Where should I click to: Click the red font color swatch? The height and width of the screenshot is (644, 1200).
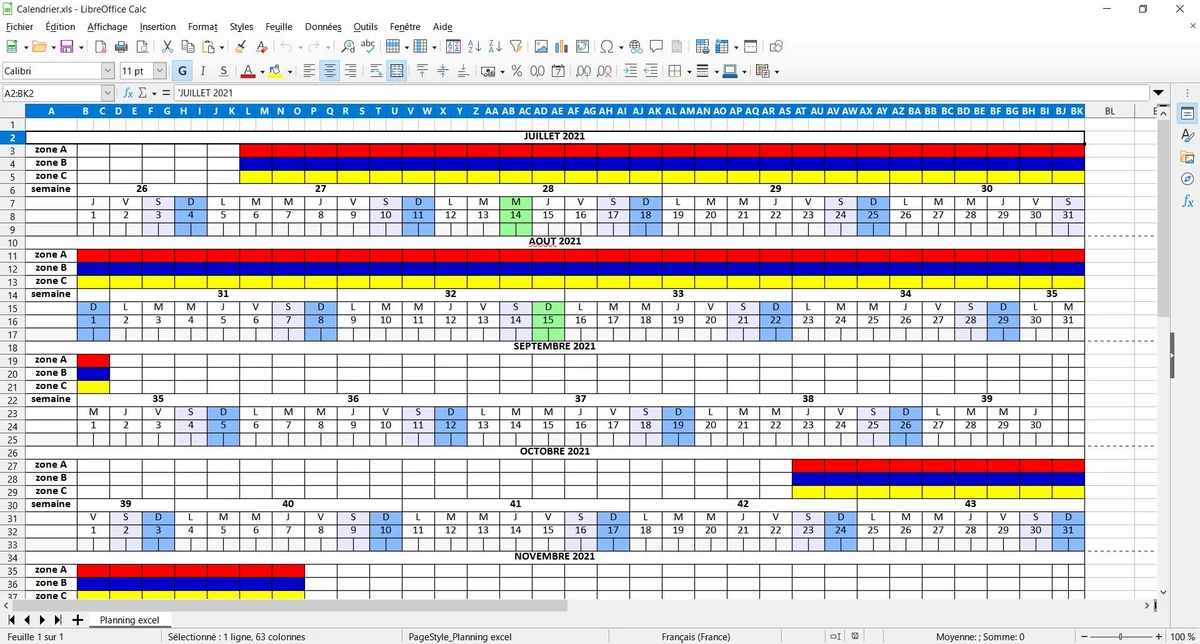point(248,71)
